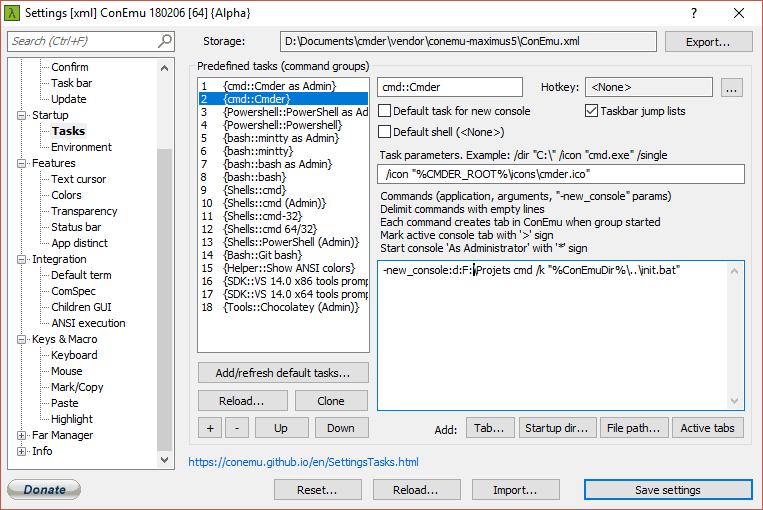Screen dimensions: 763x510
Task: Open Mark/Copy settings page
Action: (77, 387)
